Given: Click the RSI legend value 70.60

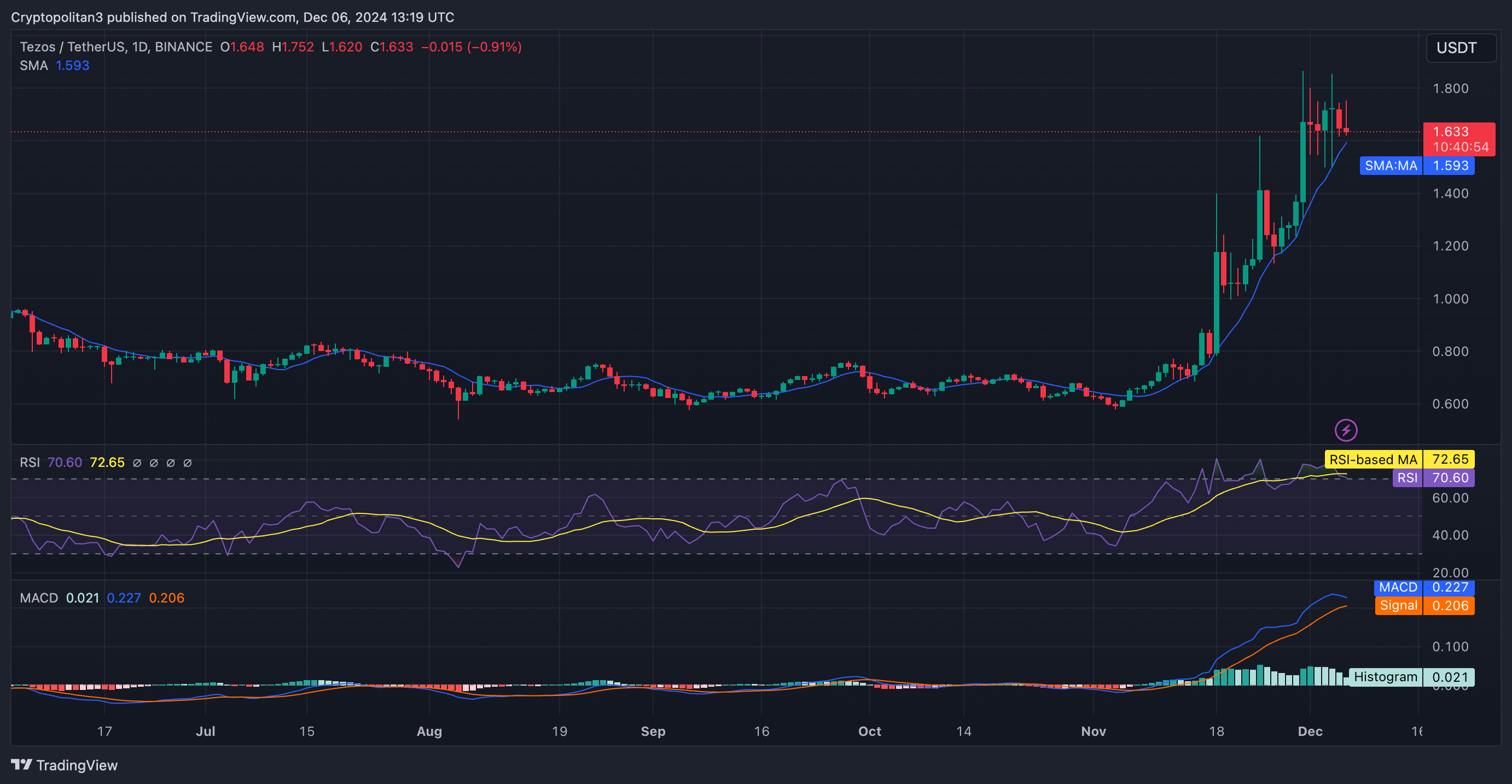Looking at the screenshot, I should click(65, 463).
